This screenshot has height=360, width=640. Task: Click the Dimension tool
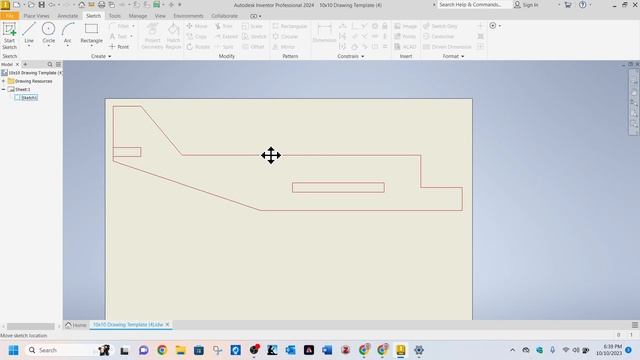click(324, 33)
